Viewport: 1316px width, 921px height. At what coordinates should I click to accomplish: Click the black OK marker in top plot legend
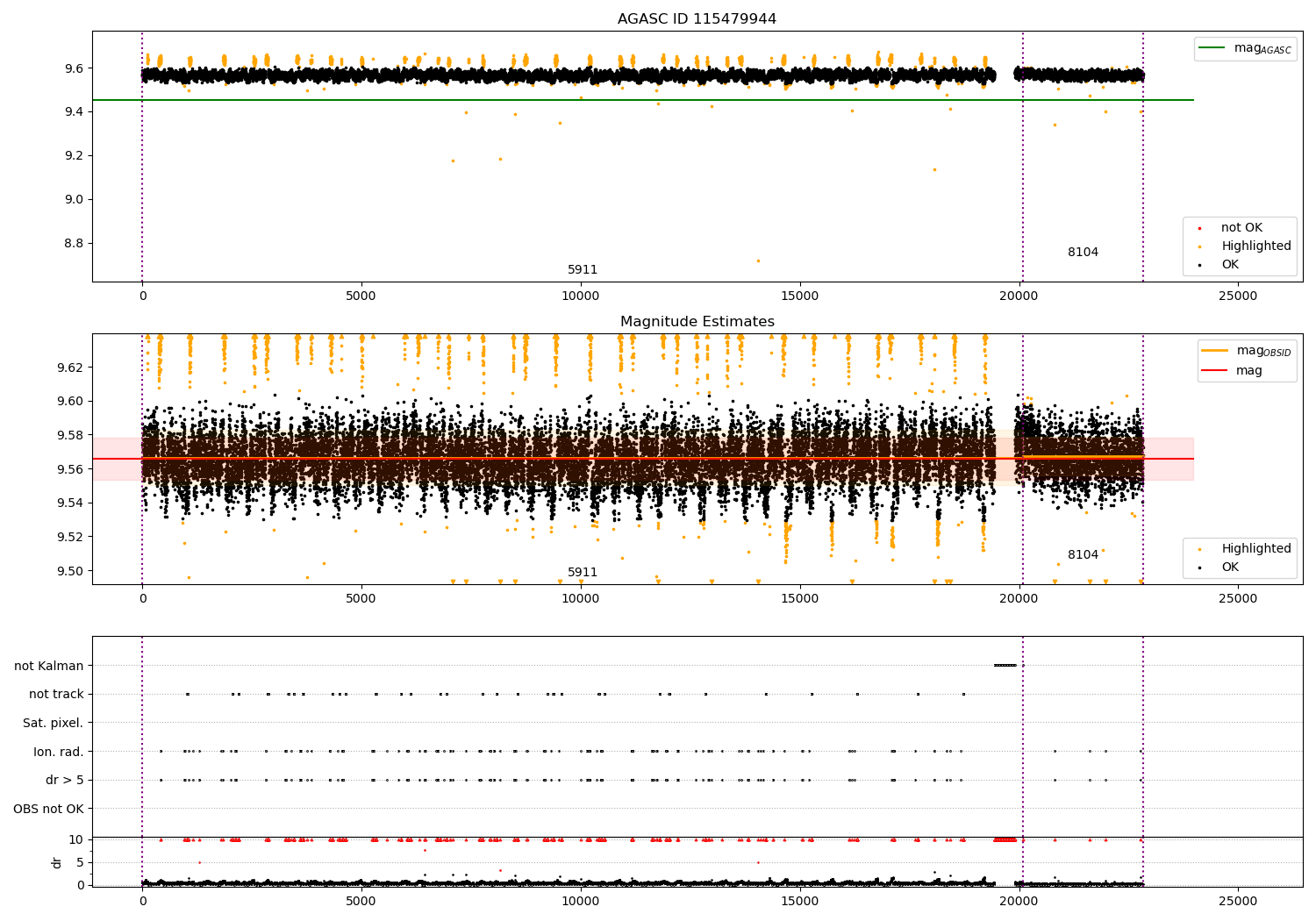point(1199,265)
